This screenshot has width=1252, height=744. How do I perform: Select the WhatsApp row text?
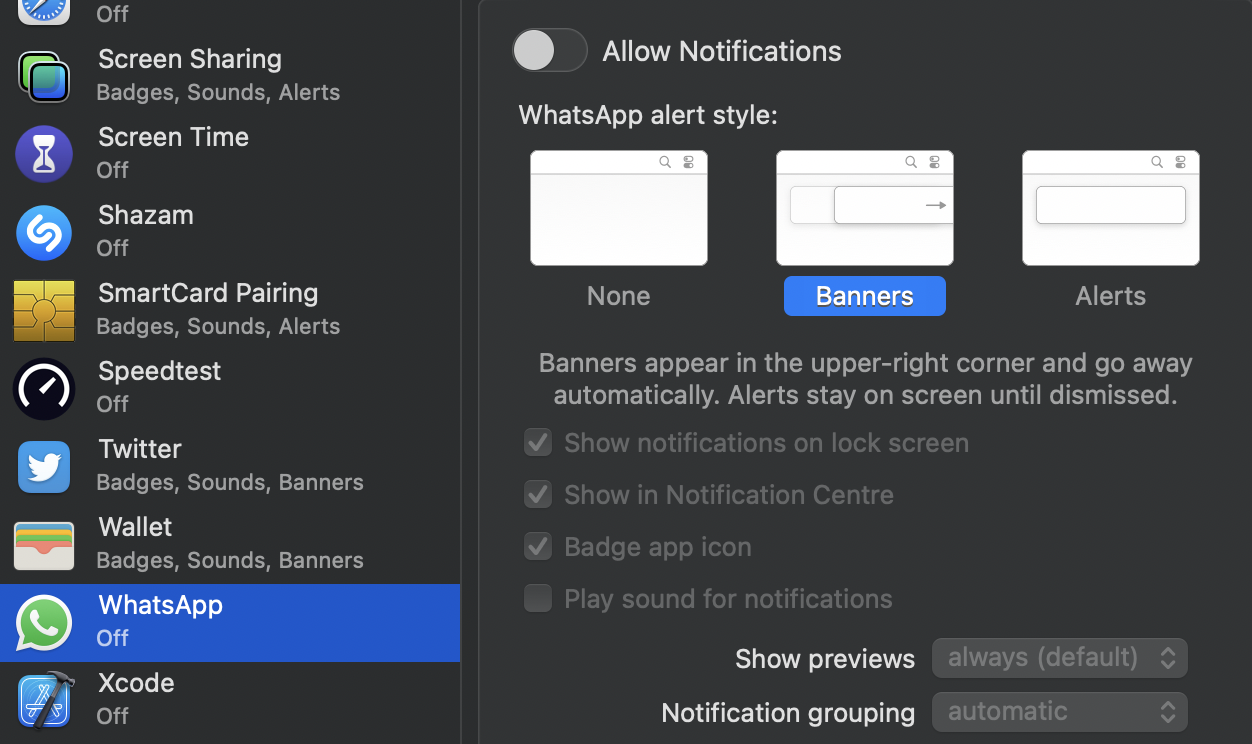tap(160, 605)
